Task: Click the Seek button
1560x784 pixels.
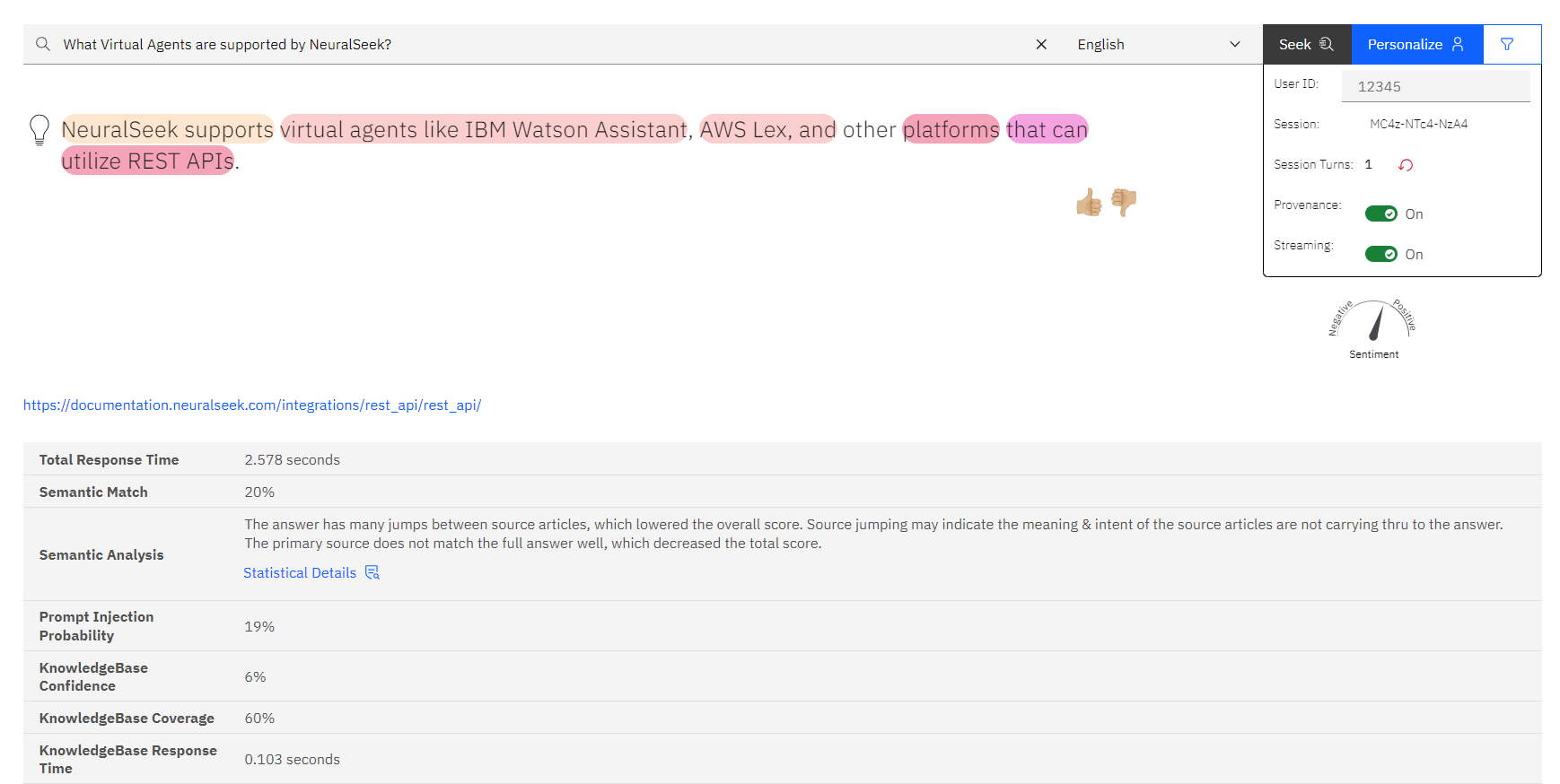Action: 1307,44
